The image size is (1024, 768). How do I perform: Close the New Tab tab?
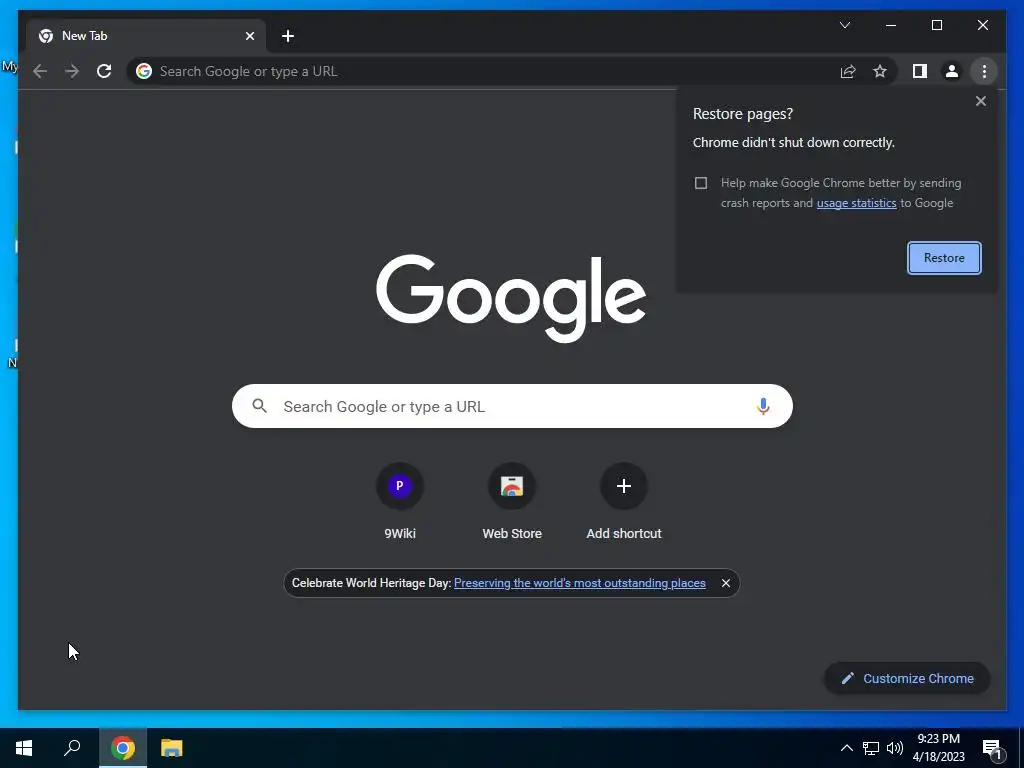249,36
